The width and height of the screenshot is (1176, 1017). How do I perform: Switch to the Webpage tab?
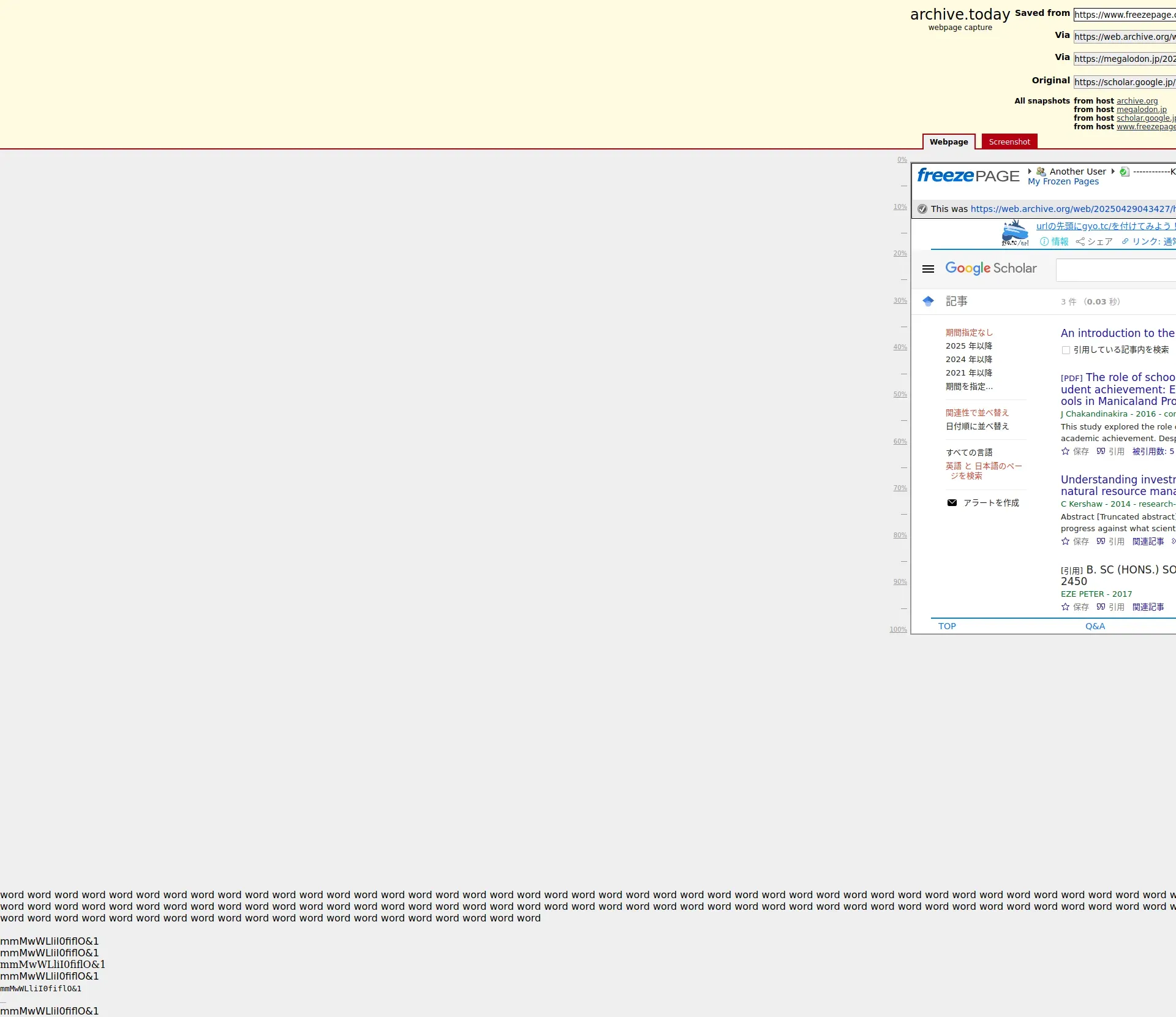pyautogui.click(x=948, y=142)
